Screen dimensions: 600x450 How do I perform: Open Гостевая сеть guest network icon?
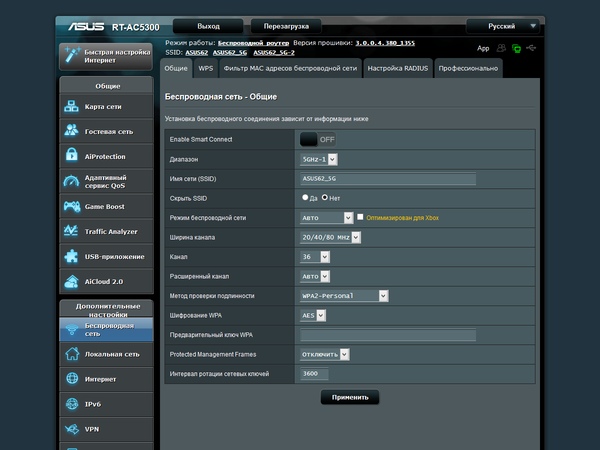tap(72, 131)
